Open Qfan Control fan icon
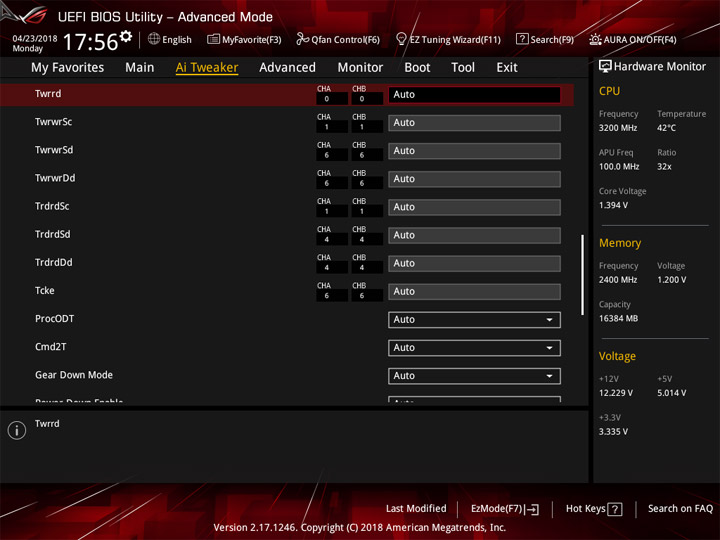Screen dimensions: 720x540 302,39
